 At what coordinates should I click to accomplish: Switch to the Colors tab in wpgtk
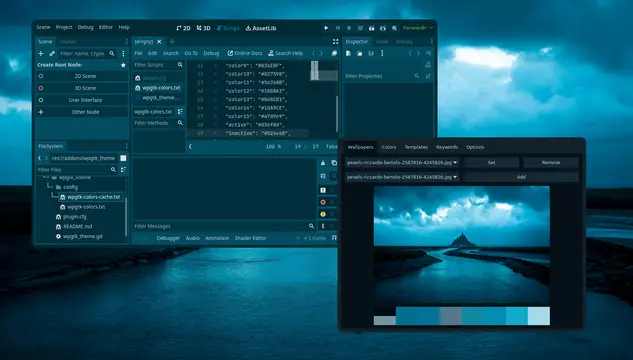click(x=389, y=147)
